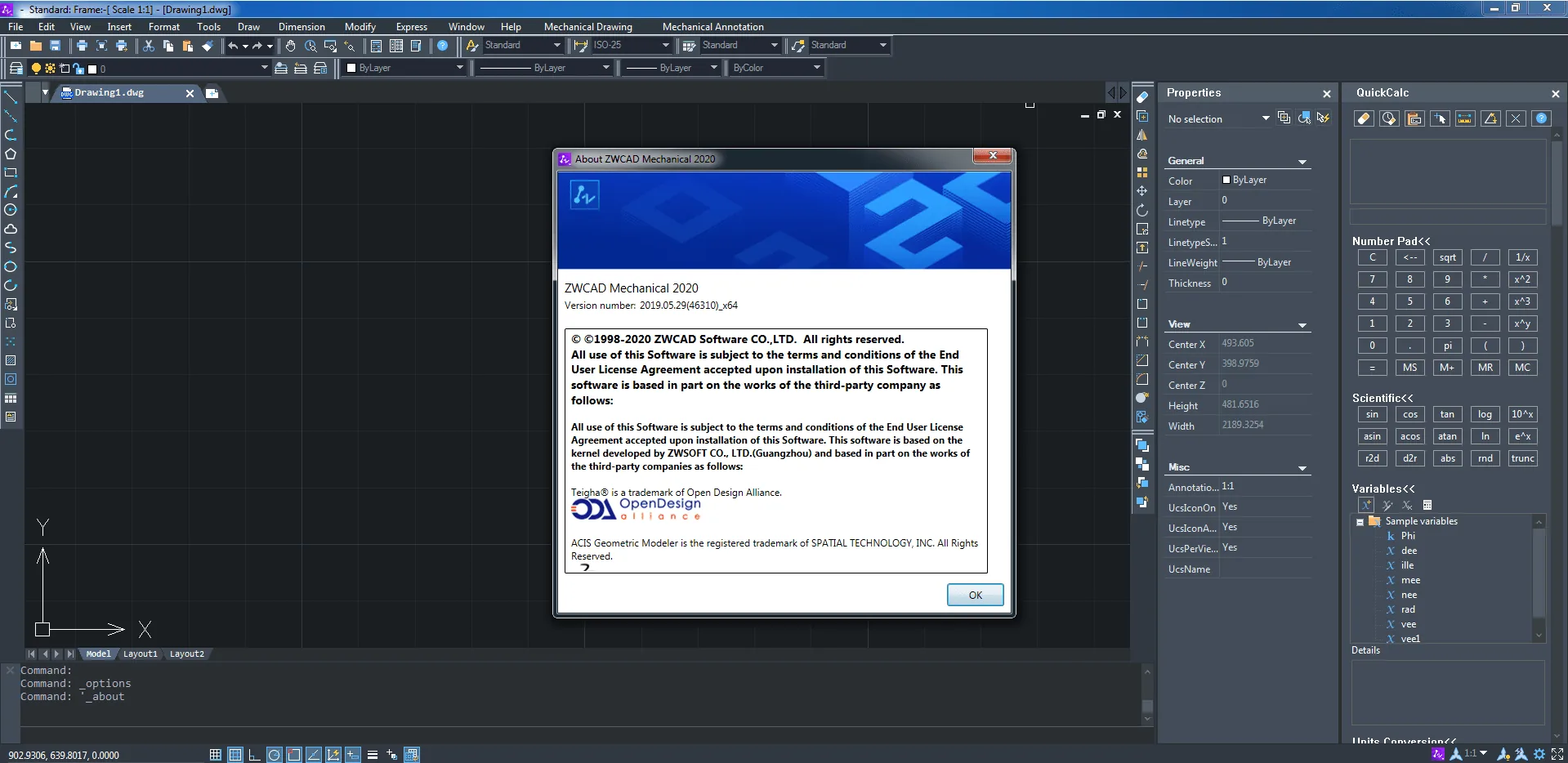This screenshot has height=763, width=1568.
Task: Switch to the Layout2 tab
Action: coord(186,654)
